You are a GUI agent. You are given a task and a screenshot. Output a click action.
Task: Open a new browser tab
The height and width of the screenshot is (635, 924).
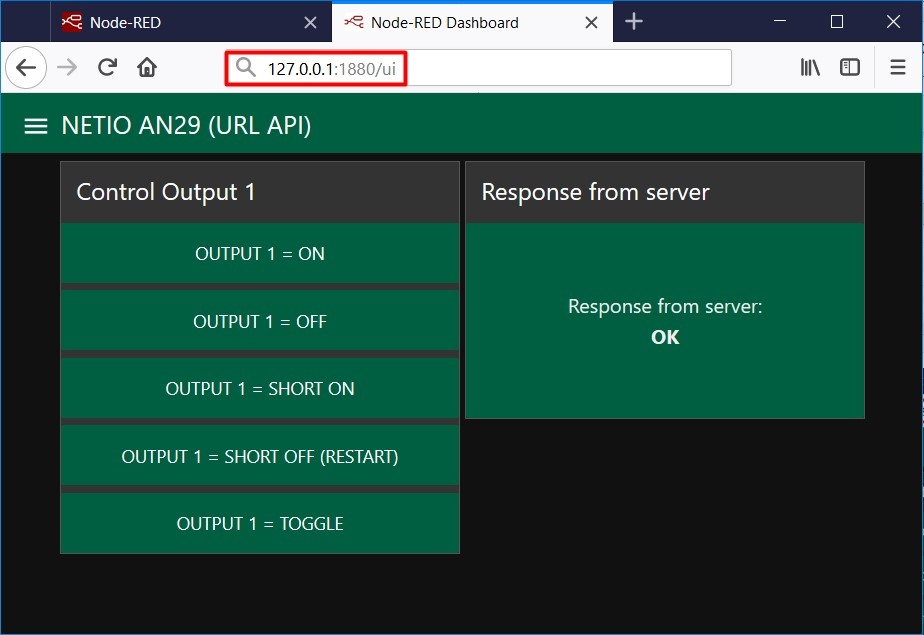(x=633, y=22)
